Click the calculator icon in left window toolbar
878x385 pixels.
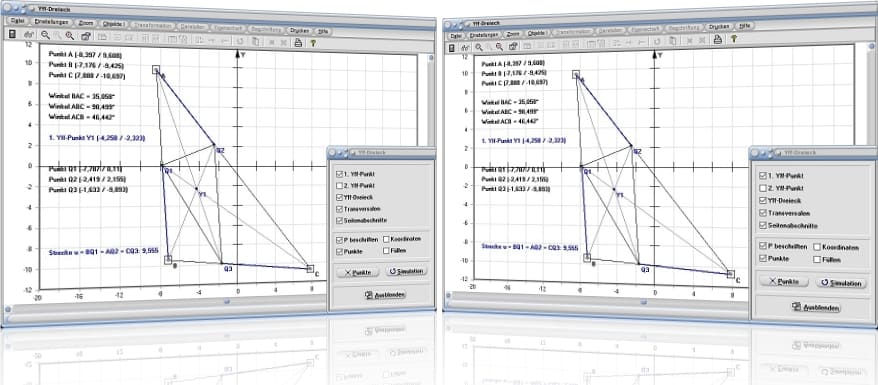12,35
